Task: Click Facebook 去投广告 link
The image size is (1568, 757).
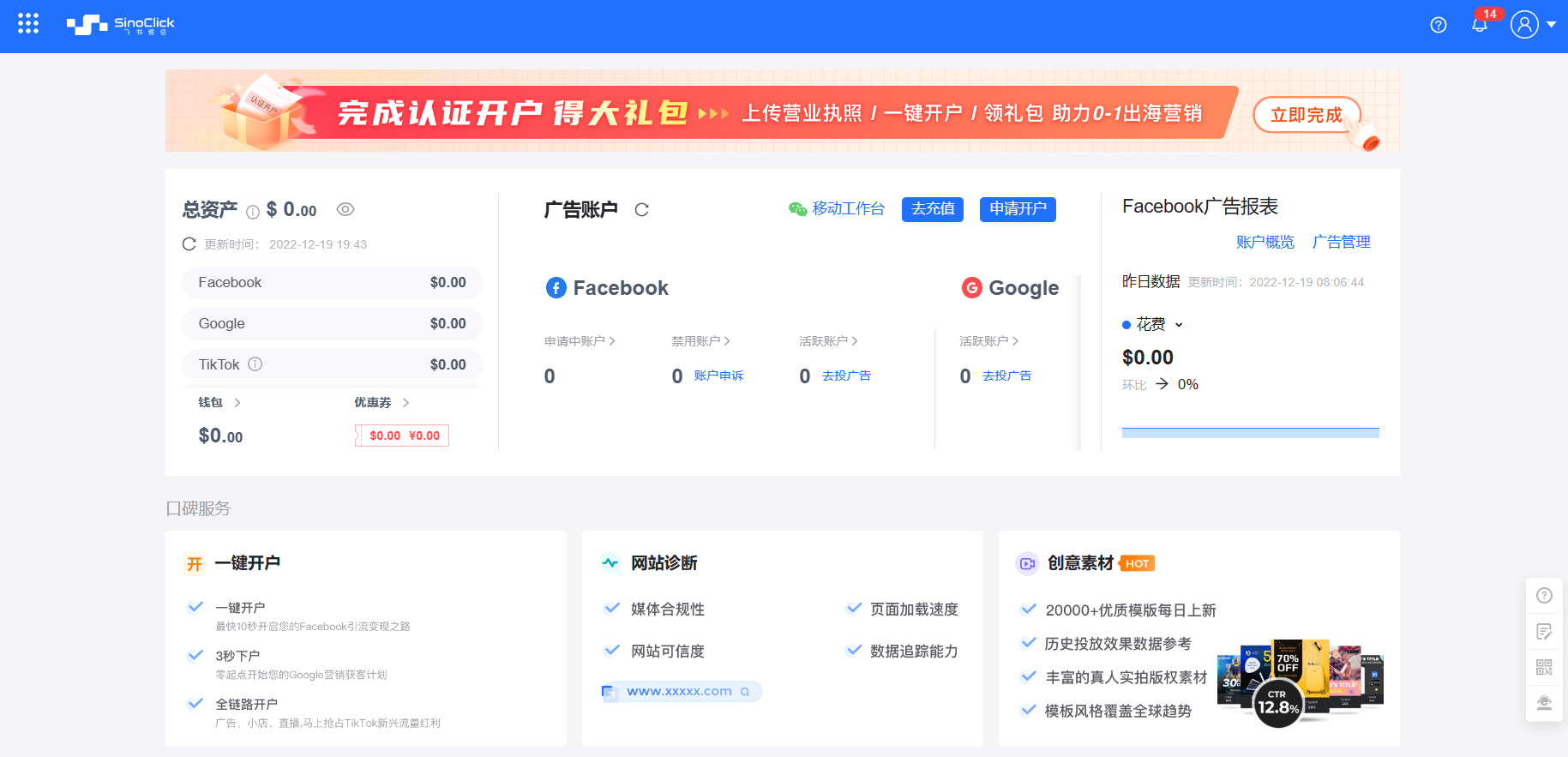Action: (x=846, y=375)
